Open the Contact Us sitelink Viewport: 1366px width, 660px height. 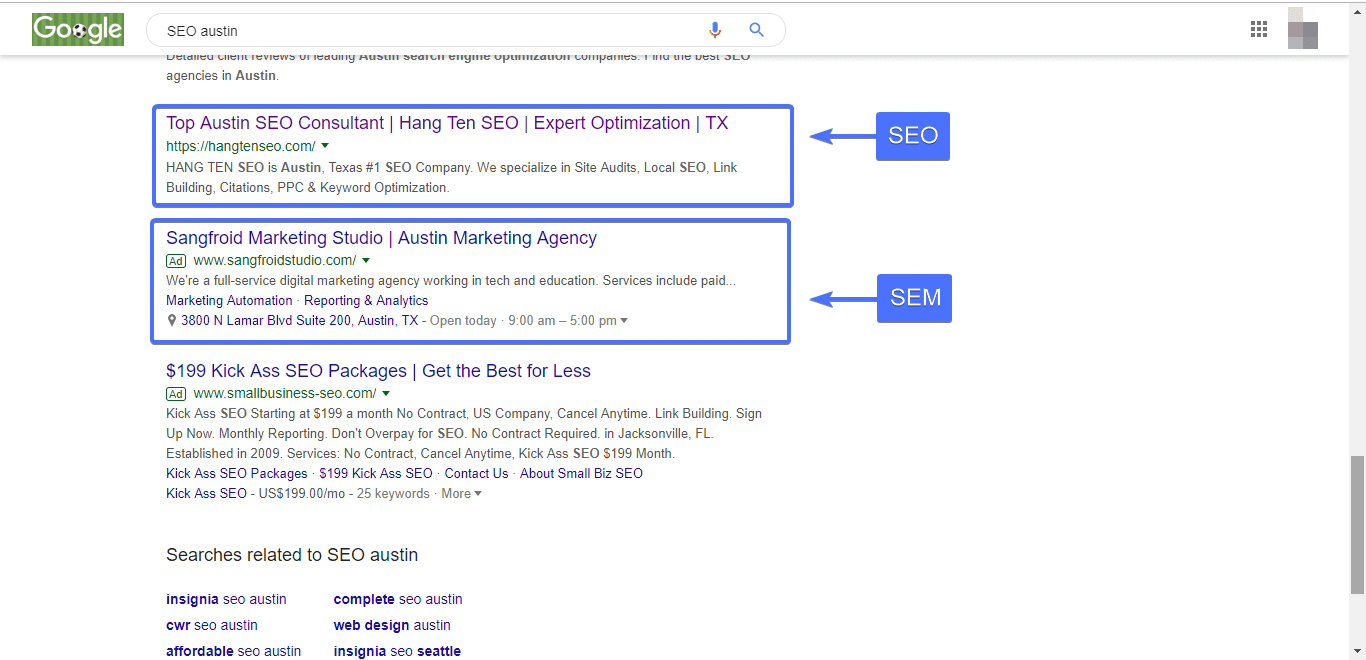pos(476,474)
